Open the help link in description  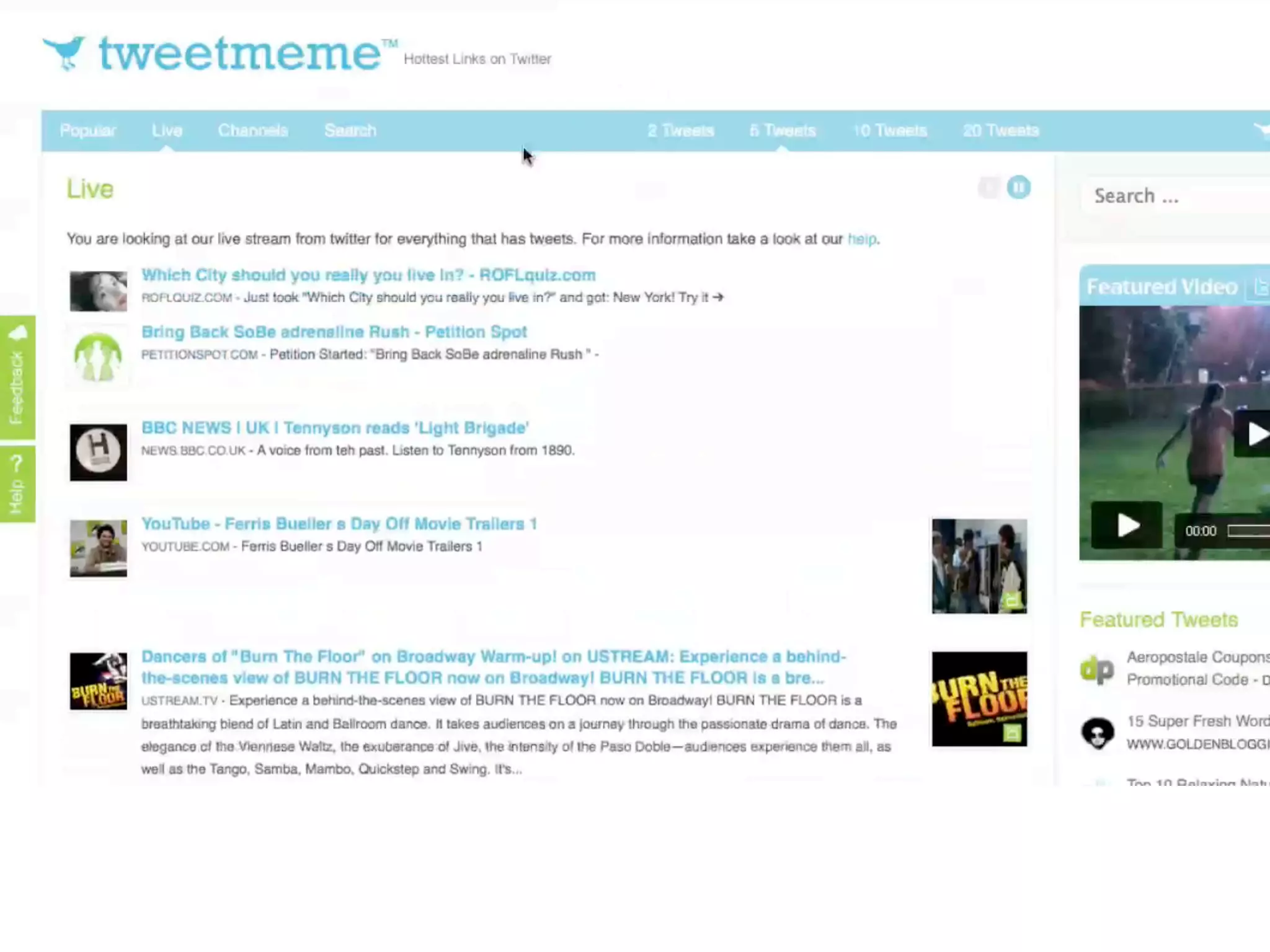(x=862, y=239)
